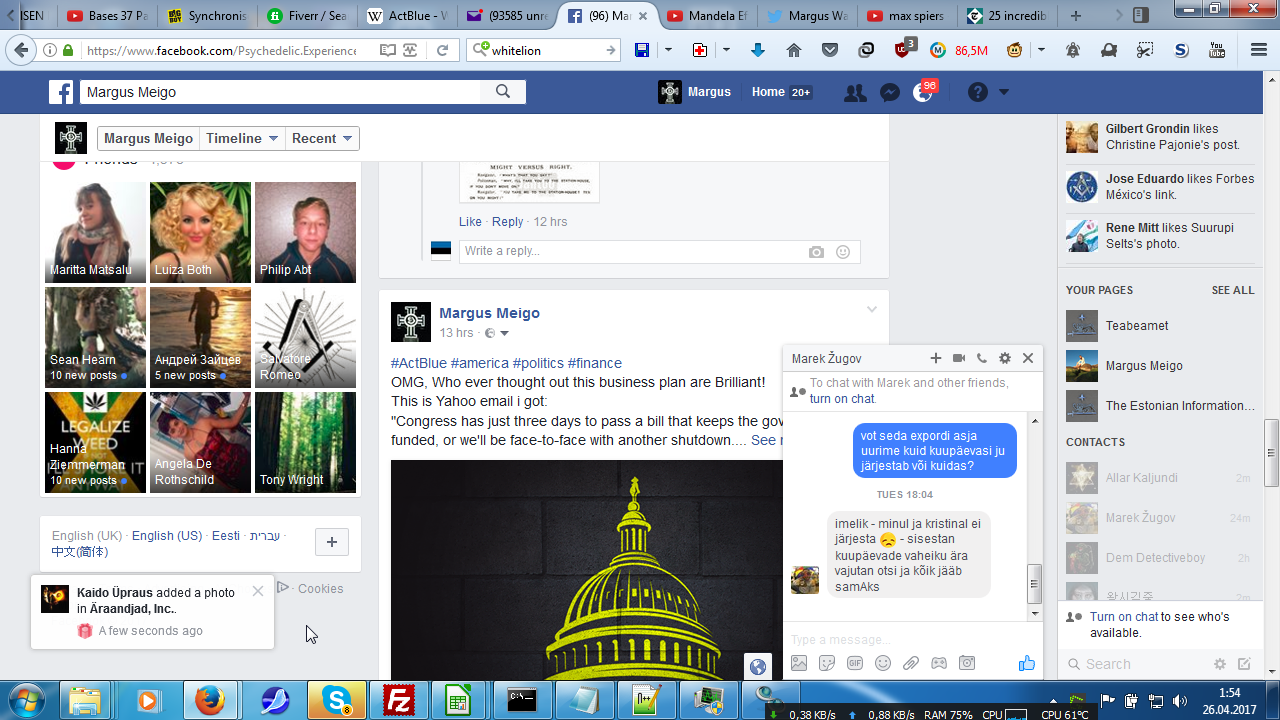1280x720 pixels.
Task: Open the Firefox hamburger menu
Action: pyautogui.click(x=1257, y=50)
